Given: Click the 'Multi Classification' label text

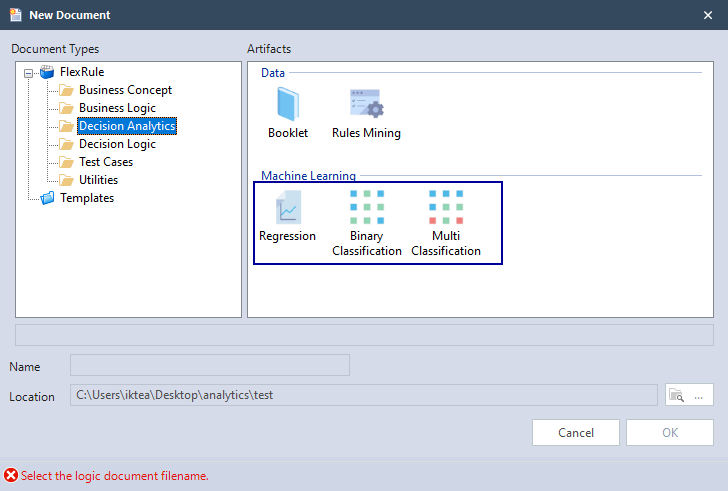Looking at the screenshot, I should pos(446,244).
